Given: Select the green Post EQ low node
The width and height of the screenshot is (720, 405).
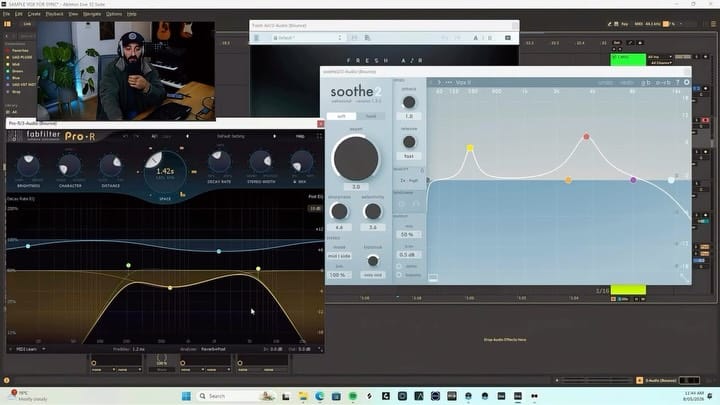Looking at the screenshot, I should [129, 265].
